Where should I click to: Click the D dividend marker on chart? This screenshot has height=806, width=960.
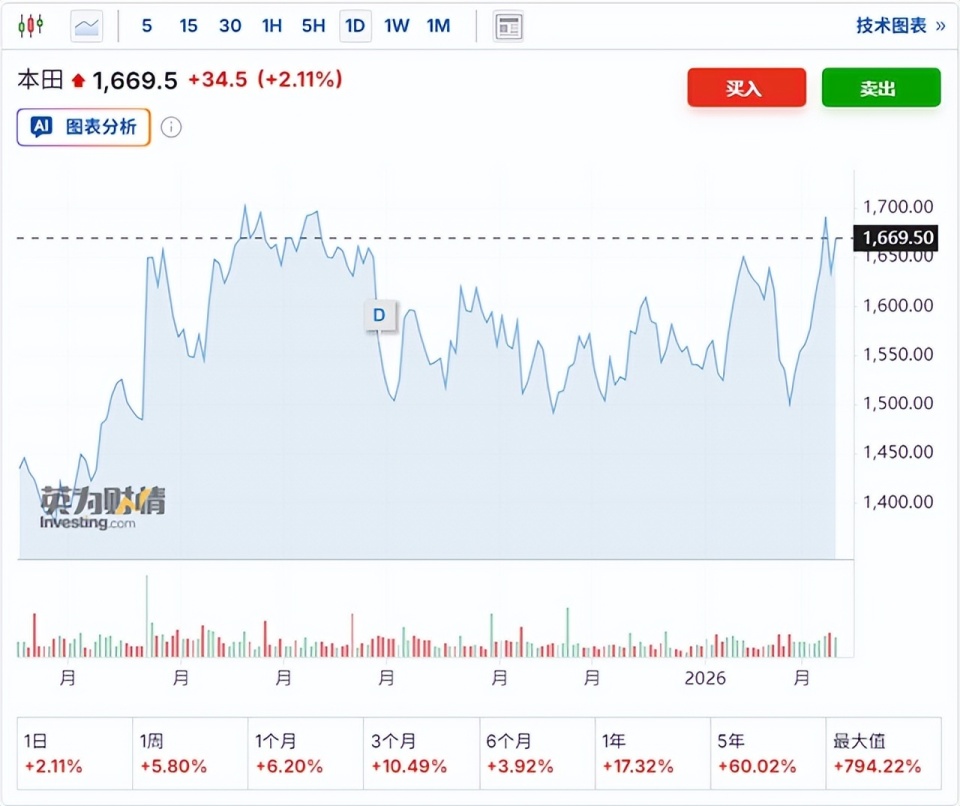[380, 315]
